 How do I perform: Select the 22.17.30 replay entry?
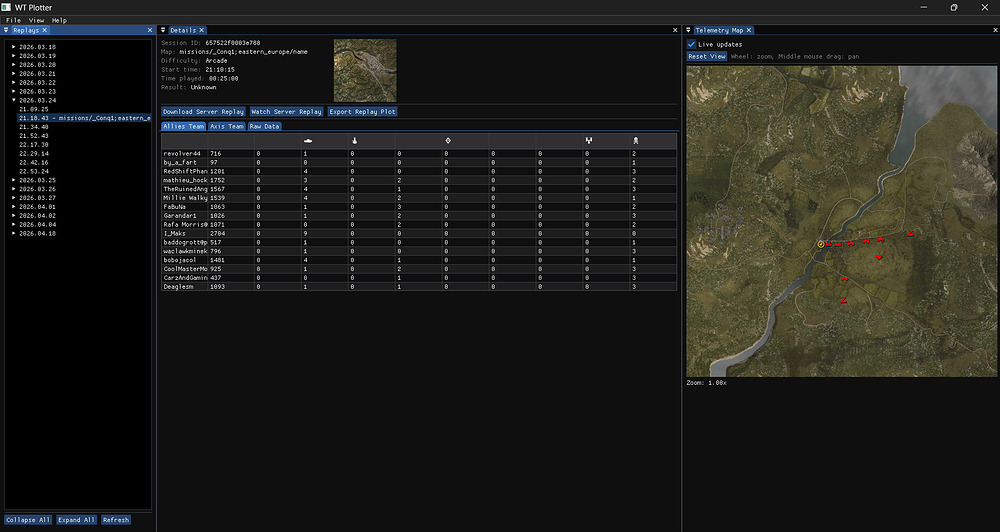tap(34, 144)
